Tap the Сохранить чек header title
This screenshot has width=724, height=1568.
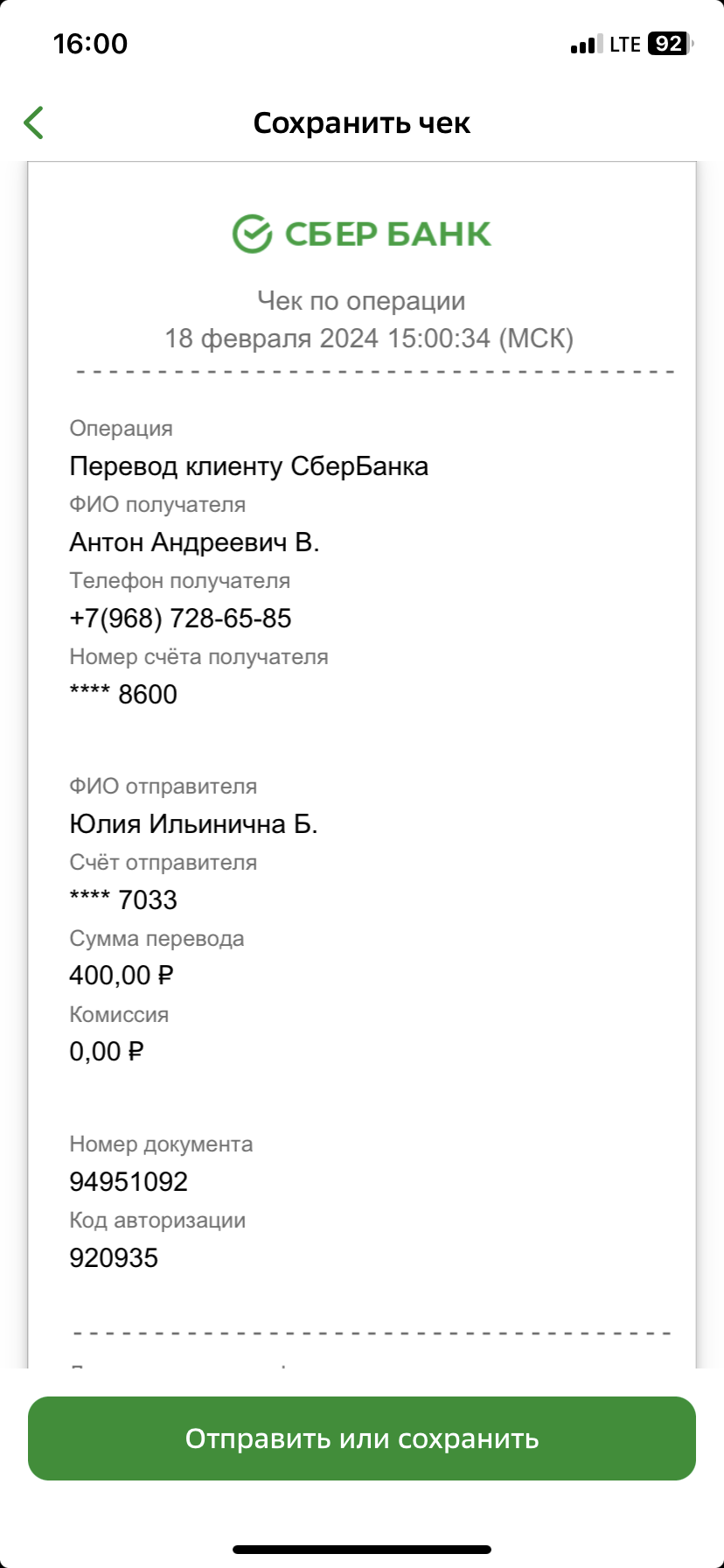[x=362, y=123]
